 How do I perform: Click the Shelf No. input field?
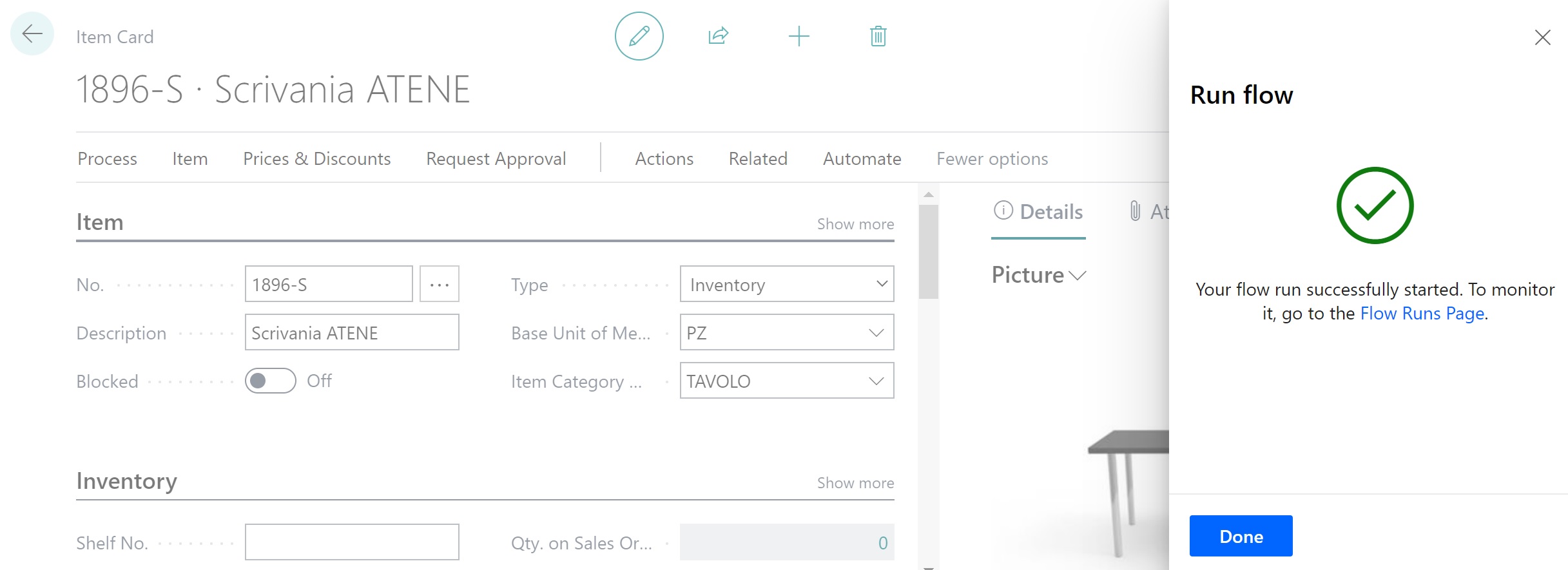(x=352, y=542)
